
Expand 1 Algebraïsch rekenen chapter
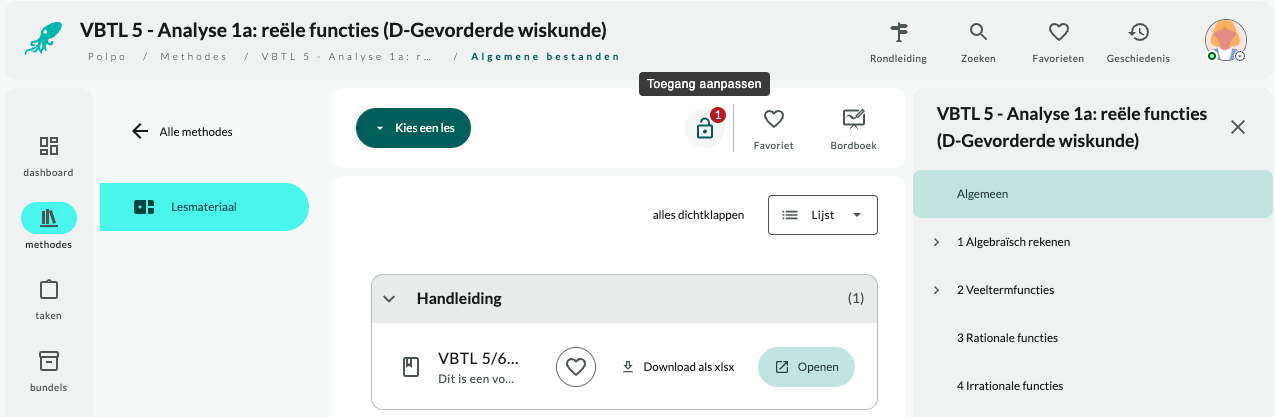tap(937, 242)
